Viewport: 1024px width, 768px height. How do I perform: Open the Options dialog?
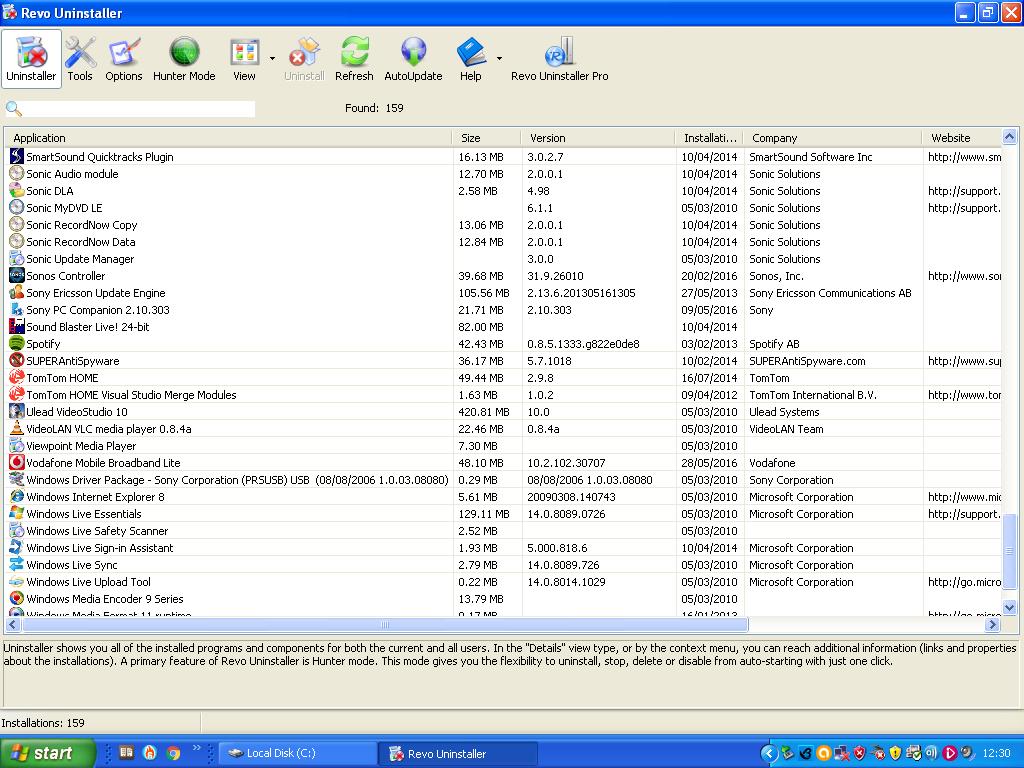(x=123, y=59)
